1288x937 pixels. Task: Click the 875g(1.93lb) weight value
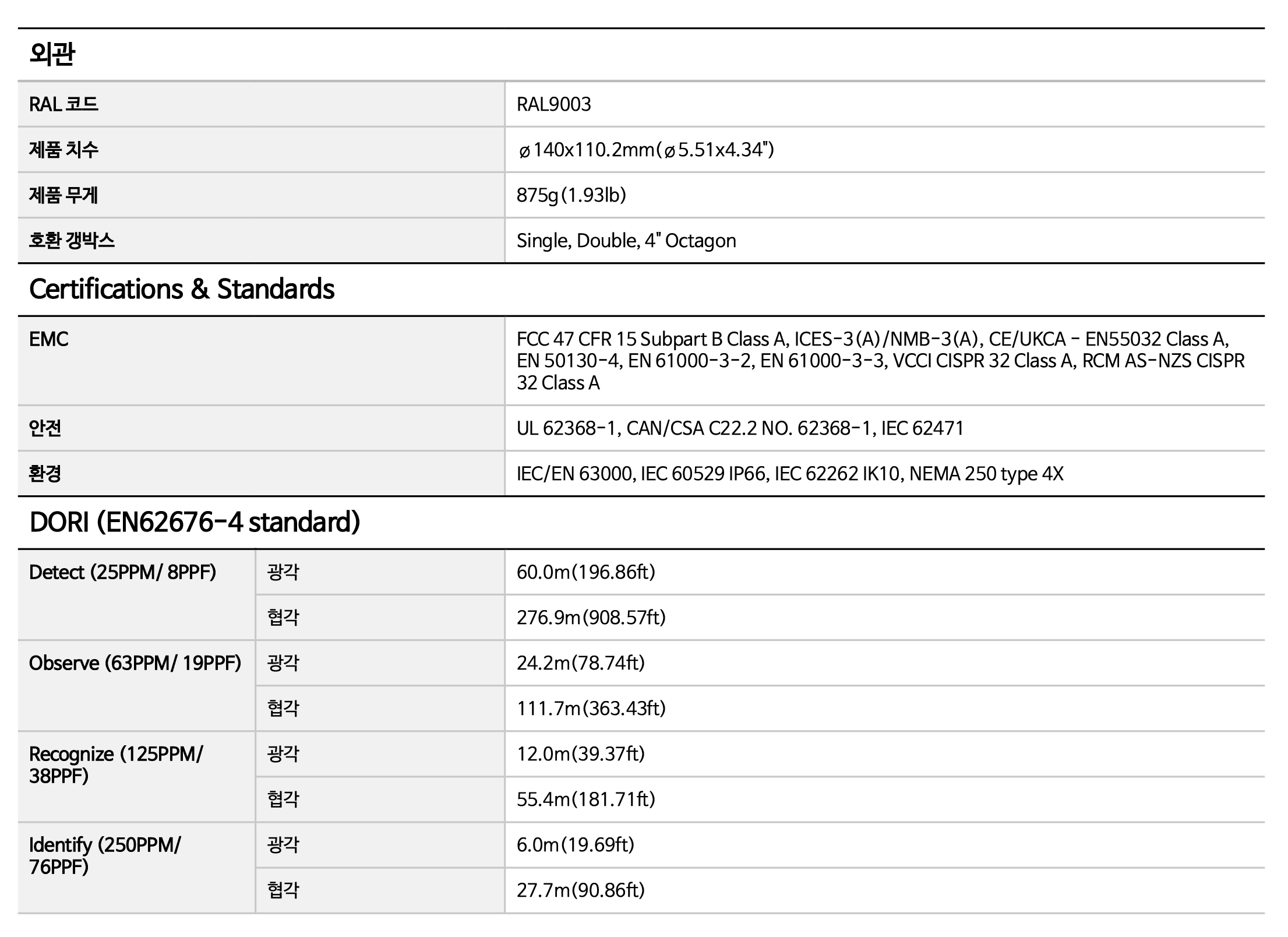point(571,195)
